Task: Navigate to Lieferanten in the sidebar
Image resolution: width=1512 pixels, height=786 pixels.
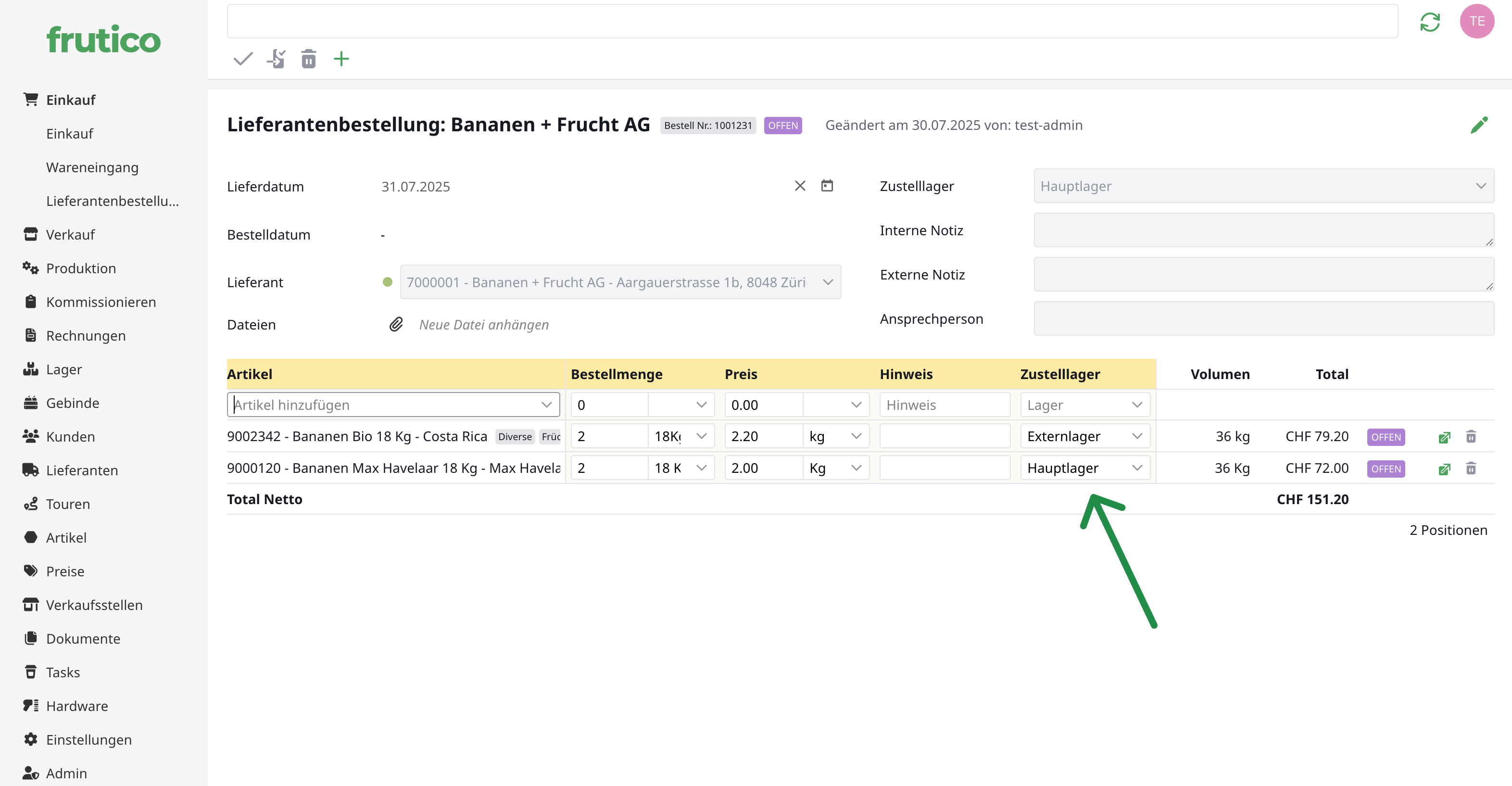Action: [x=82, y=470]
